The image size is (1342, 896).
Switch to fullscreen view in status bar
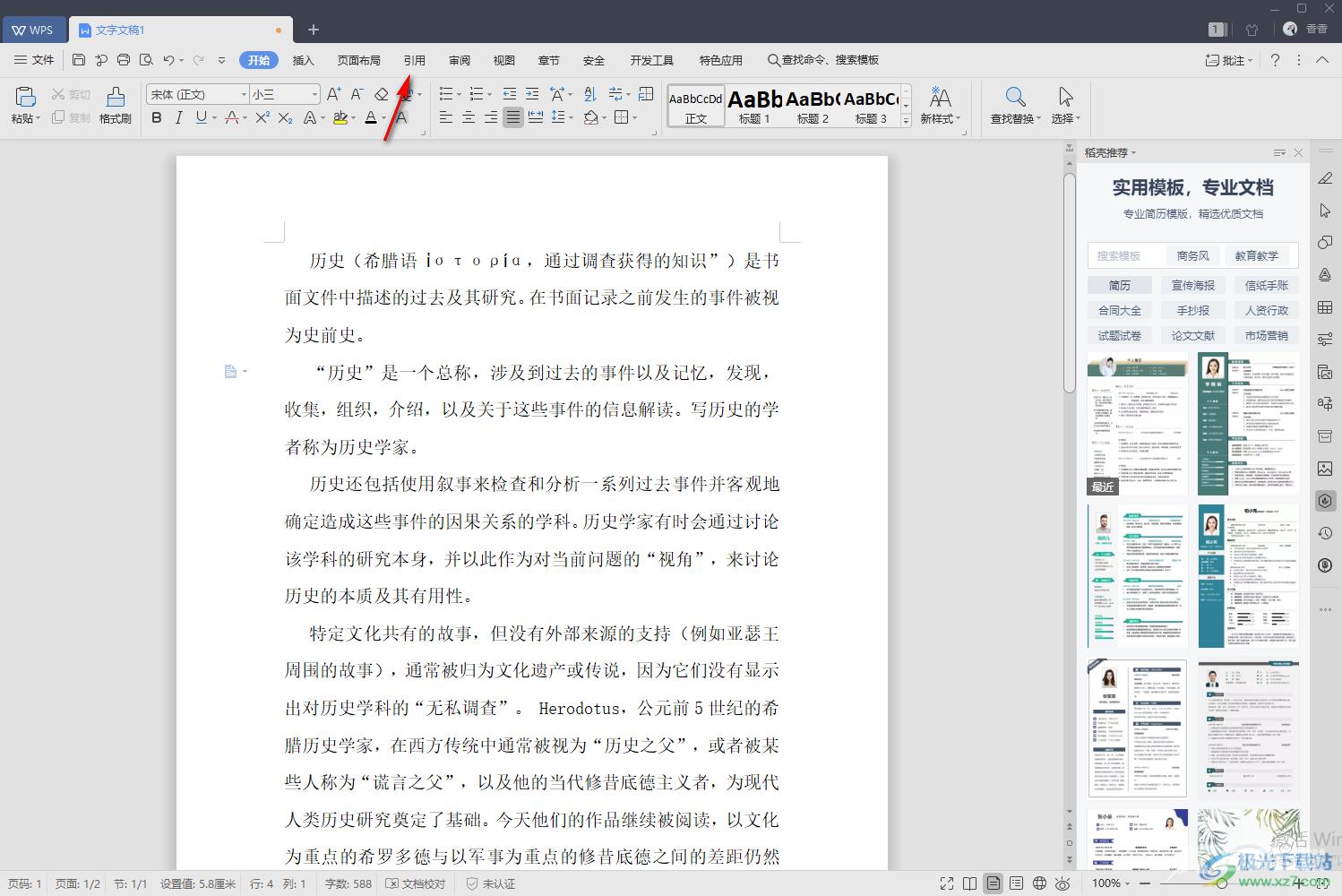click(x=947, y=883)
